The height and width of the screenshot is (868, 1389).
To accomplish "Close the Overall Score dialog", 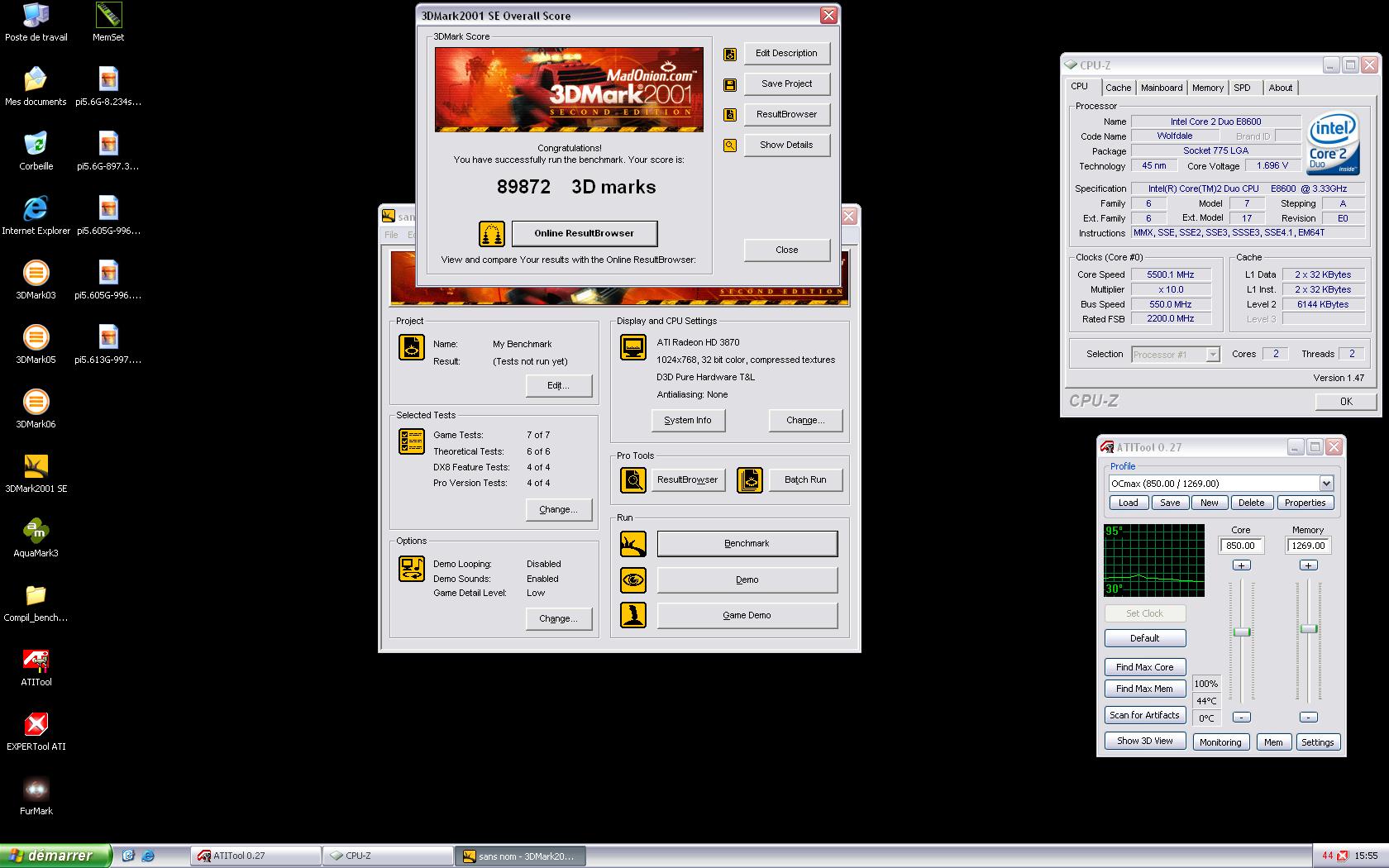I will coord(786,250).
